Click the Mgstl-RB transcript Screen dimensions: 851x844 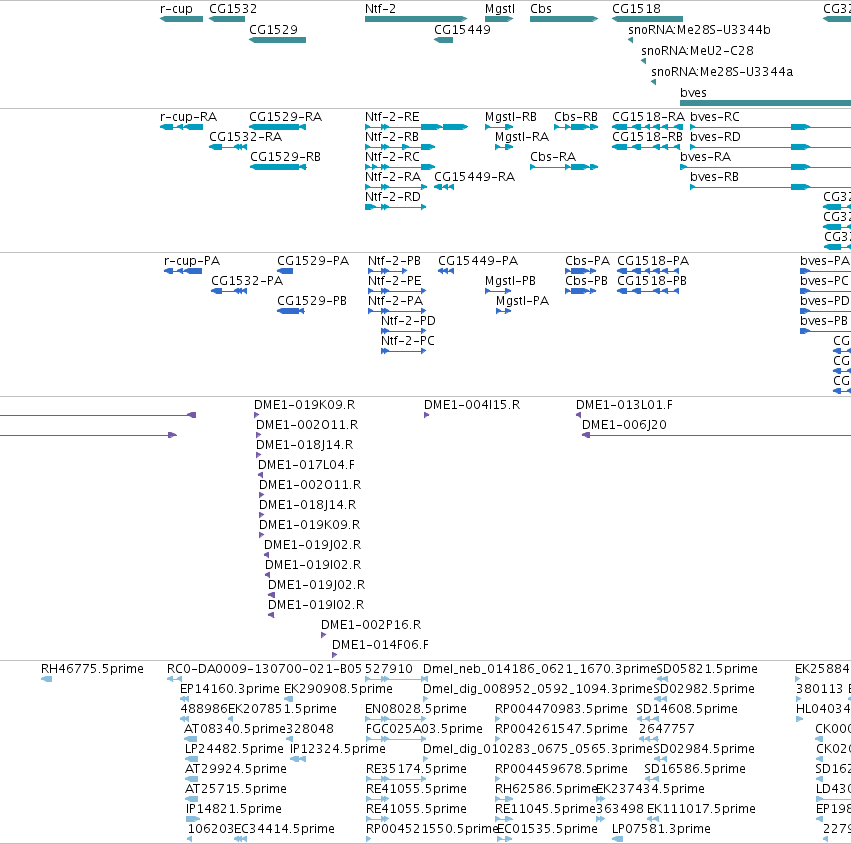[x=499, y=127]
